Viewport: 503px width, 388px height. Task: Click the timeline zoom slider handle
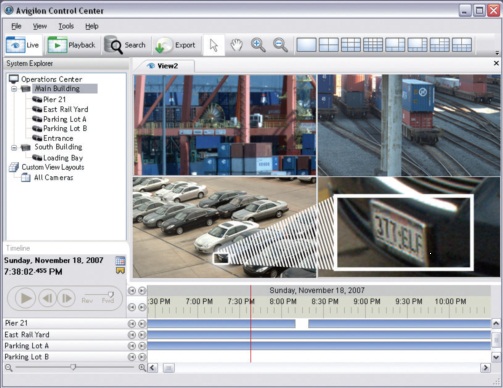point(73,367)
